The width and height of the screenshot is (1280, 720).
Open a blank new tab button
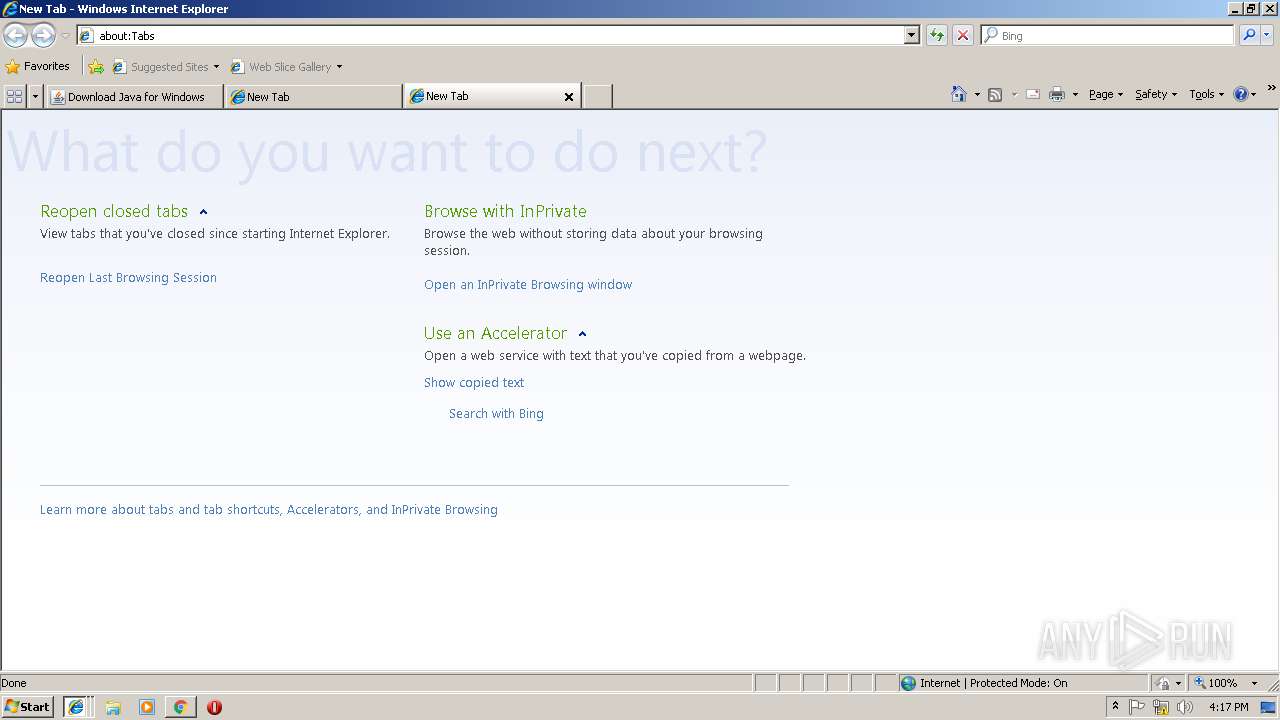pos(597,97)
